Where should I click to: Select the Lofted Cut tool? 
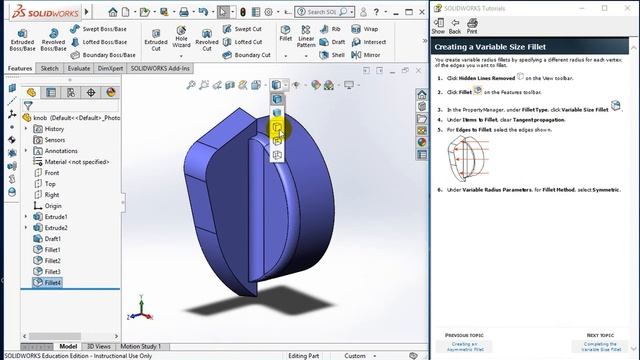242,42
